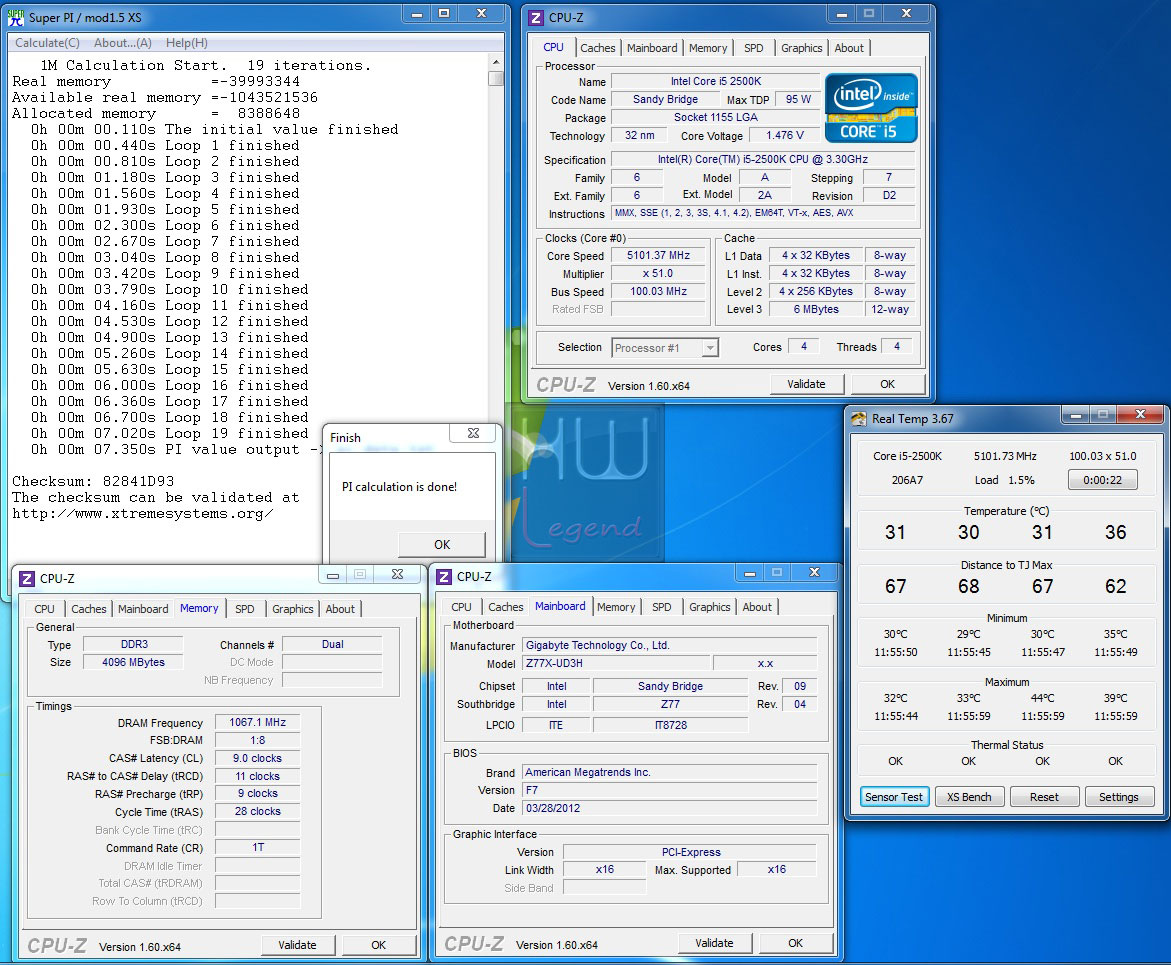Click the Real Temp title bar icon
Viewport: 1171px width, 965px height.
[x=859, y=418]
